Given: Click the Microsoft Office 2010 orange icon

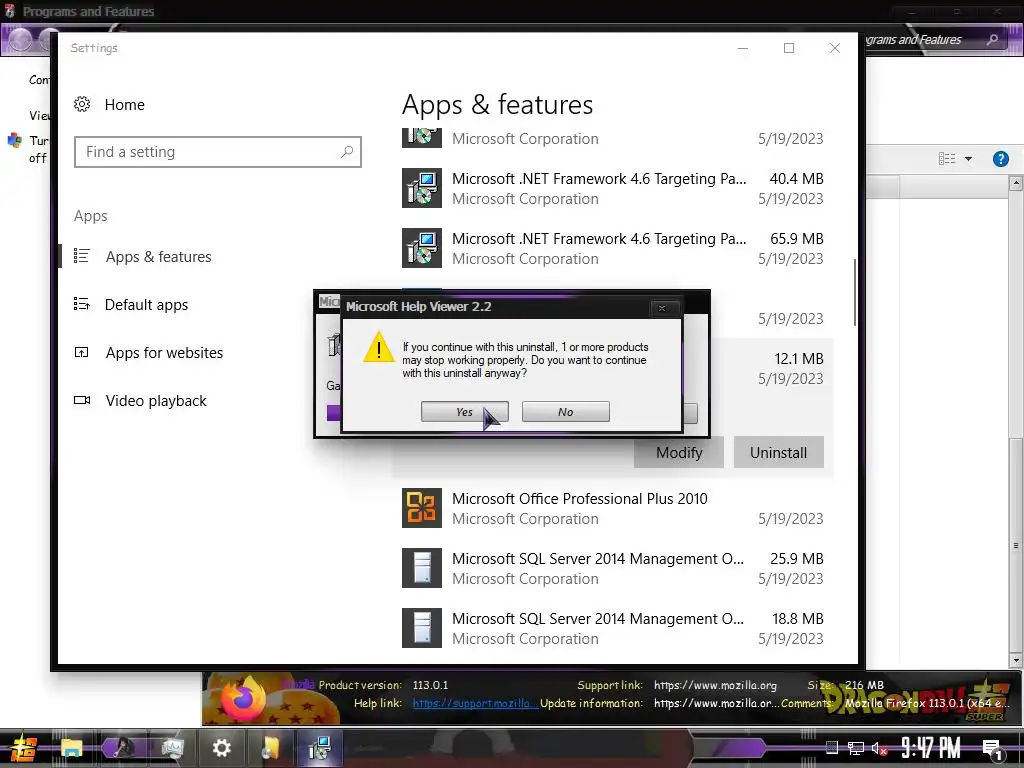Looking at the screenshot, I should click(422, 508).
